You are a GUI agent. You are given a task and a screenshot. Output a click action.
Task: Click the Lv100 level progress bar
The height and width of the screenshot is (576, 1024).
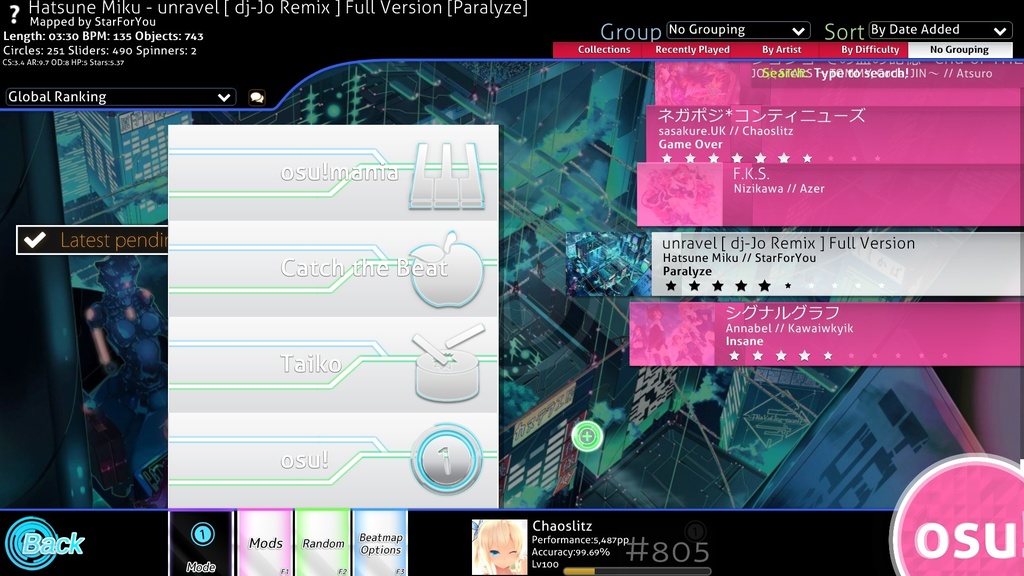637,571
